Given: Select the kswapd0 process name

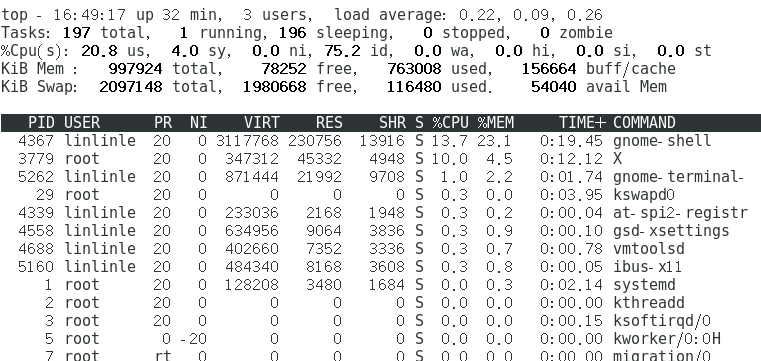Looking at the screenshot, I should tap(644, 195).
